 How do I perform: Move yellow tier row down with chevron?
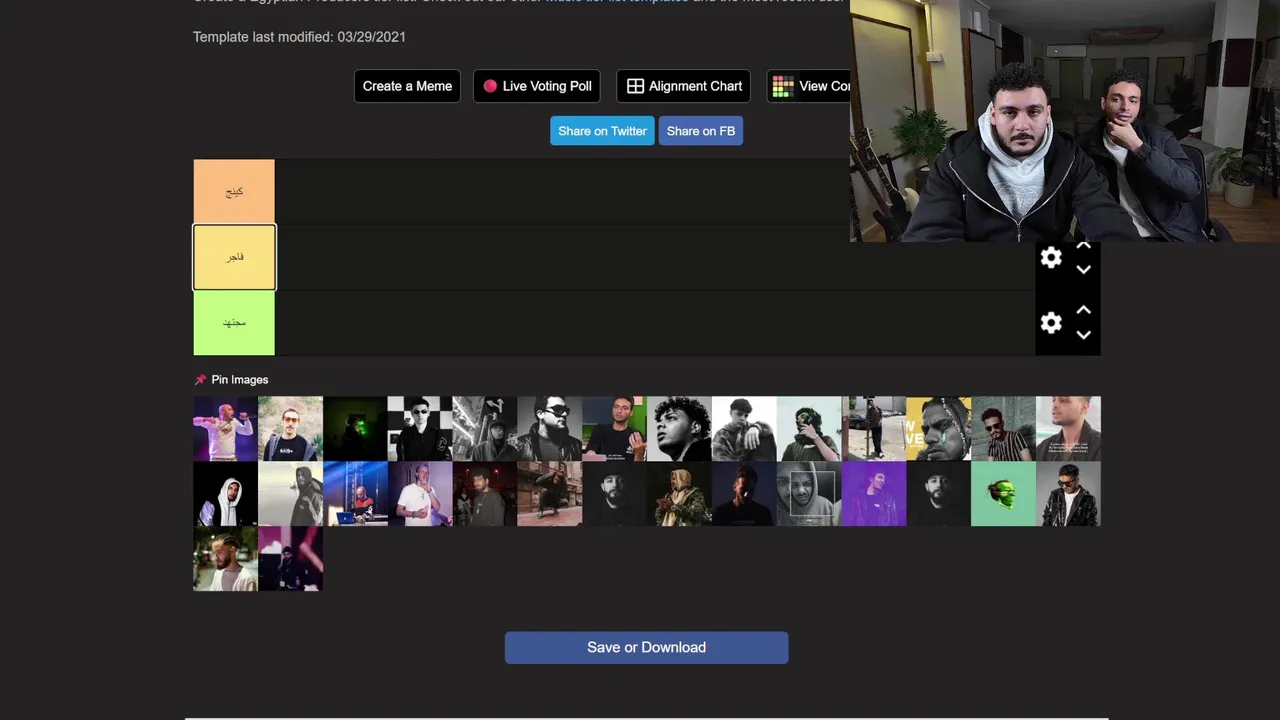click(x=1083, y=270)
